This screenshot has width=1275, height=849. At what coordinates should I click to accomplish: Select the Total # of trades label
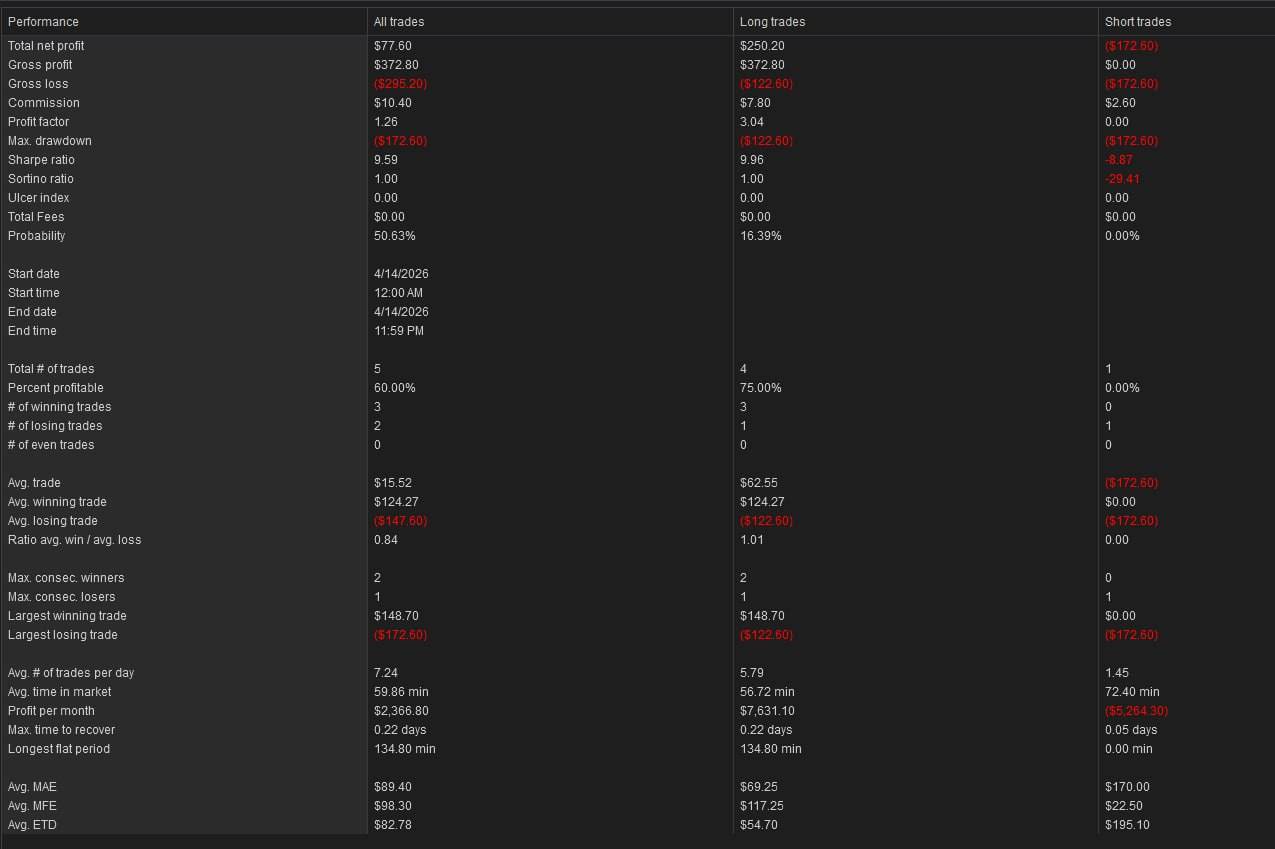(x=51, y=369)
